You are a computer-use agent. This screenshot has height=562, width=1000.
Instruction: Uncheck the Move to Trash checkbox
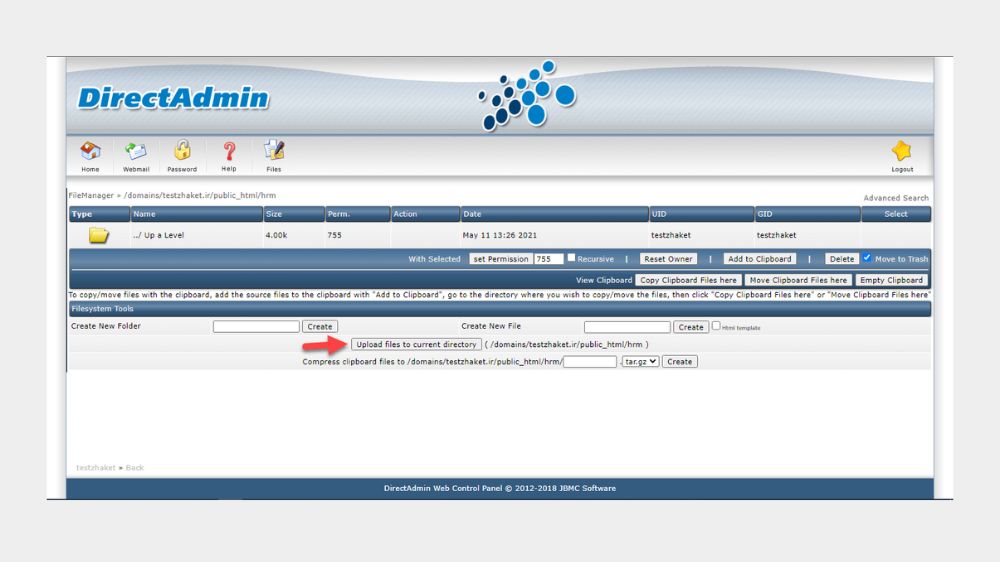click(867, 258)
